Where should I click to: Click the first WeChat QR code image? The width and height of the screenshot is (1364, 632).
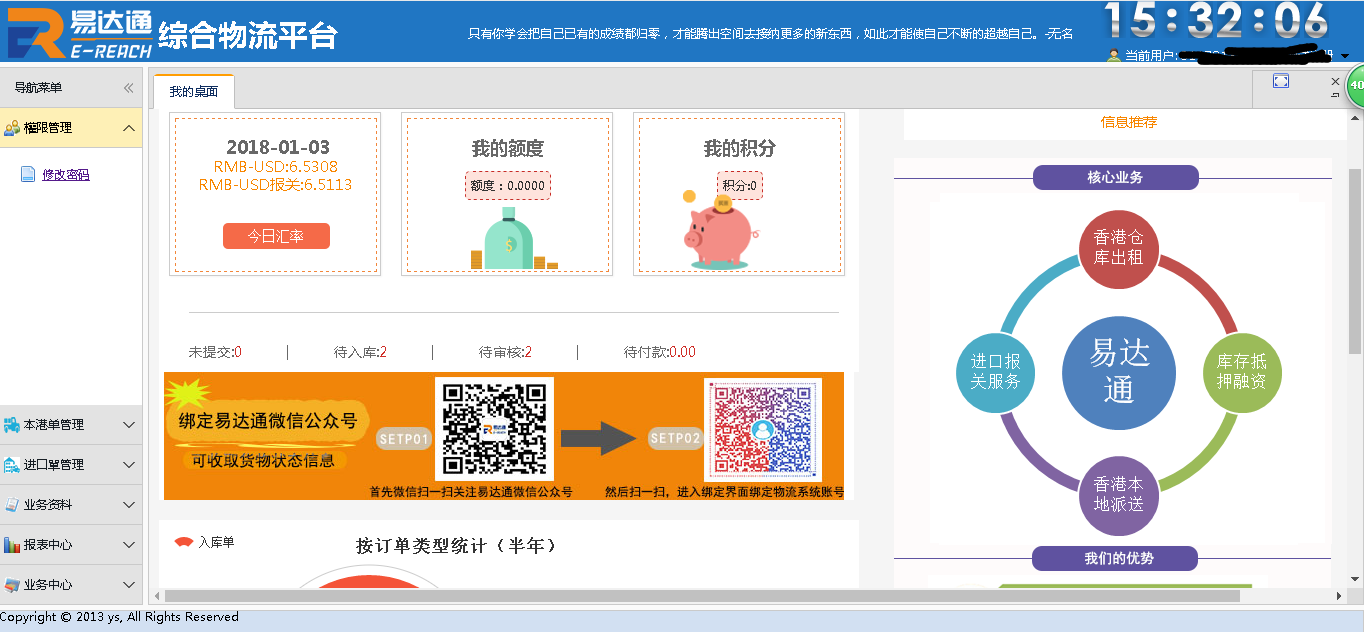click(494, 429)
